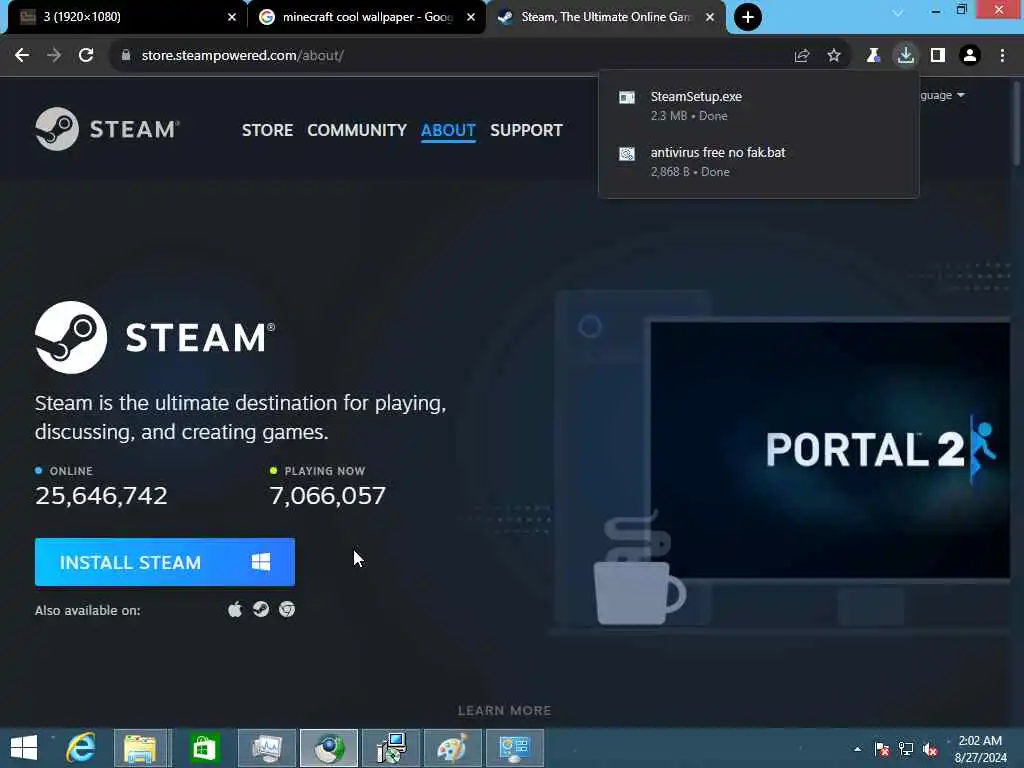Open the Windows Start button
This screenshot has width=1024, height=768.
(x=24, y=748)
